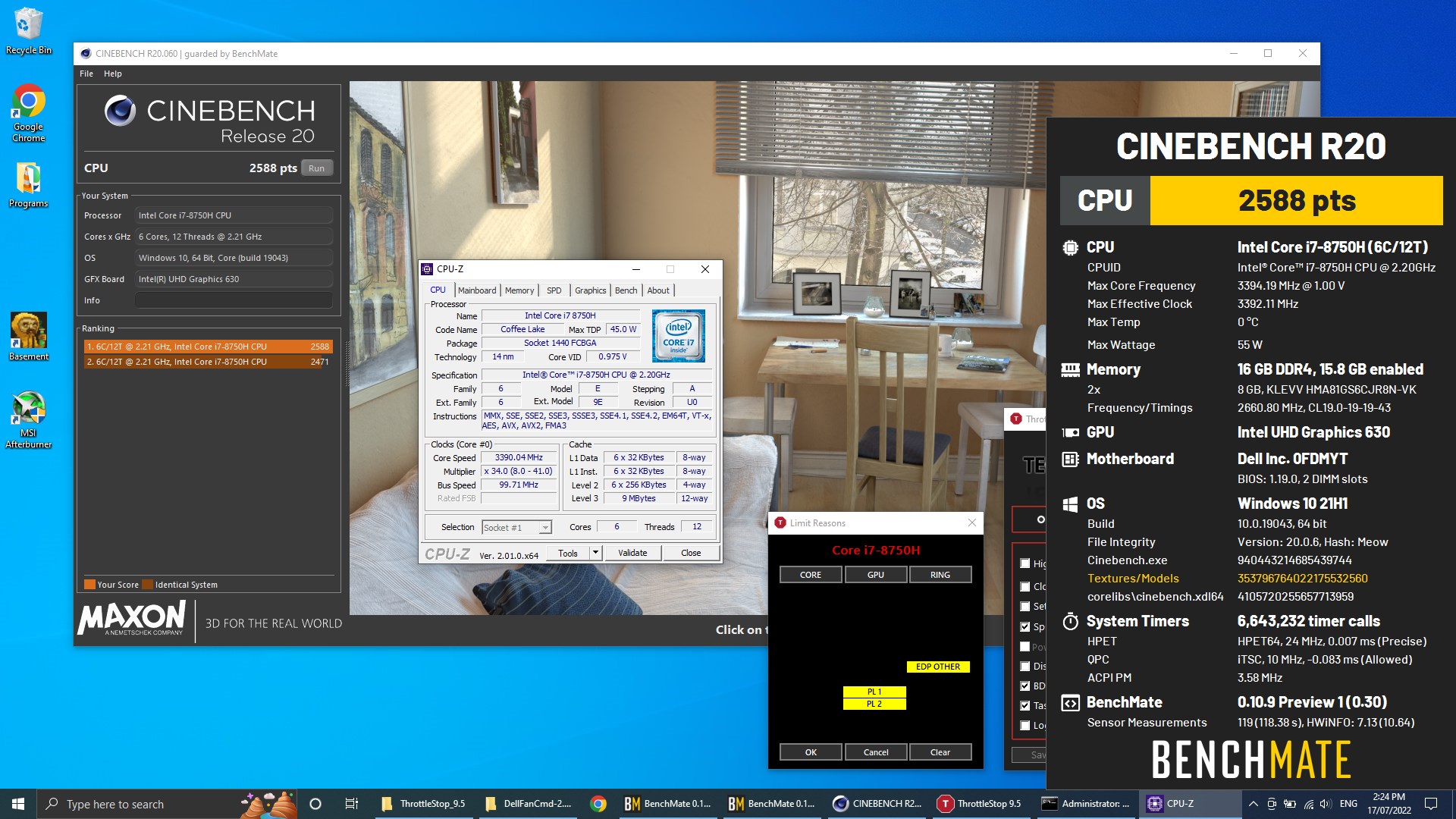Toggle the 'Clo' checkbox in ThrottleStop
1456x819 pixels.
pos(1025,586)
